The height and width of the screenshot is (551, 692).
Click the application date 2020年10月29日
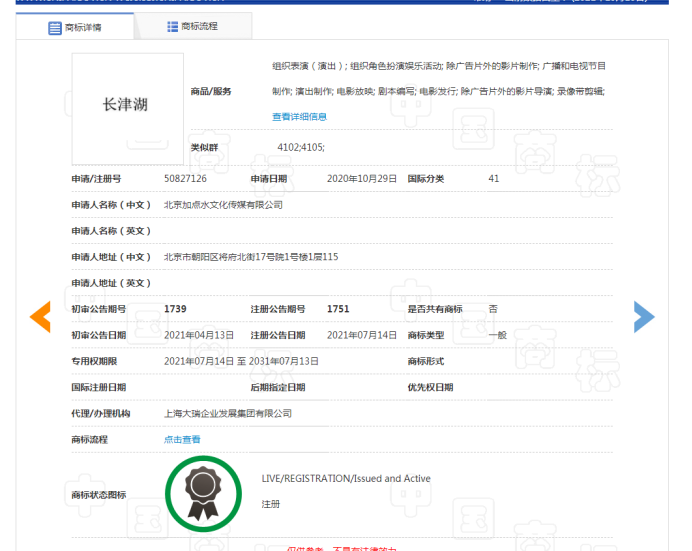click(x=362, y=179)
